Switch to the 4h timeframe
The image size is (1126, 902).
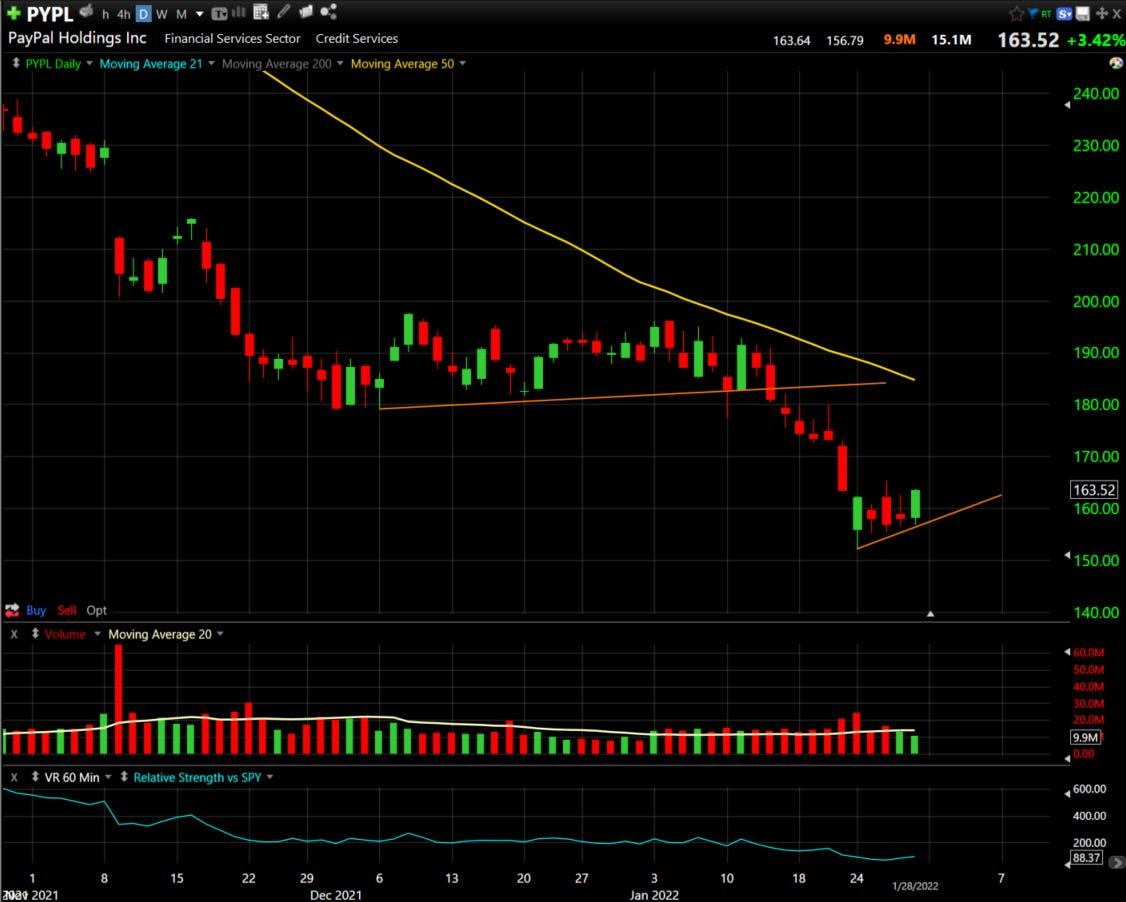click(124, 14)
